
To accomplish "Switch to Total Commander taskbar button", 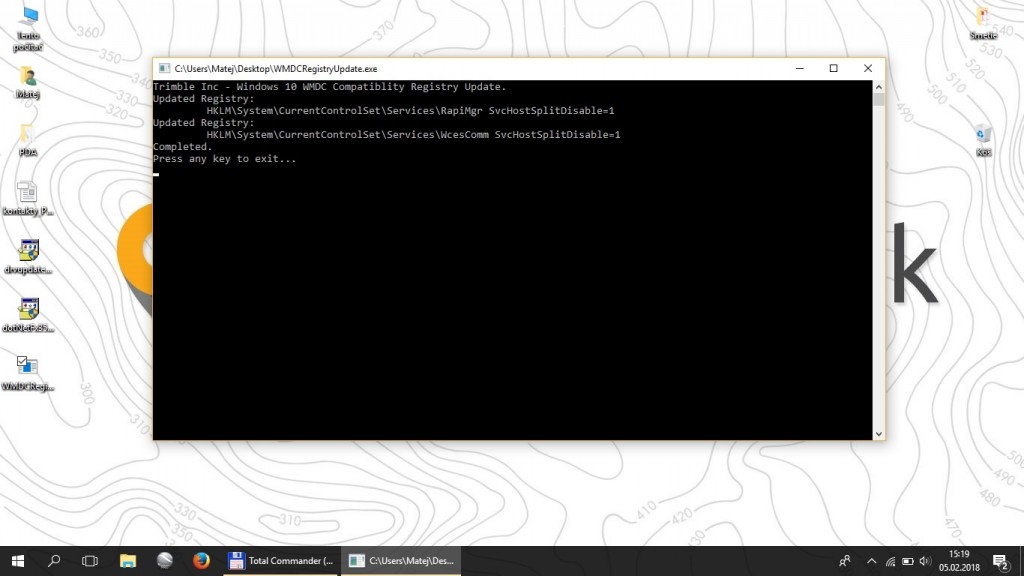I will (x=281, y=561).
